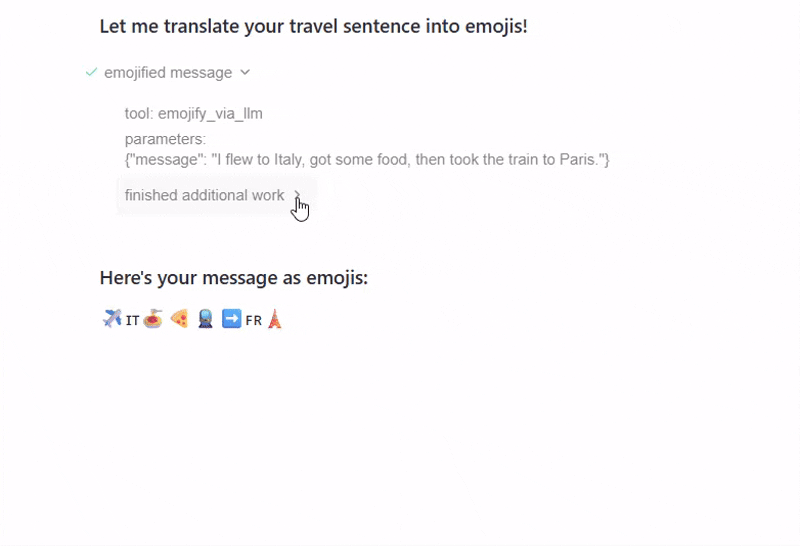
Task: Click the FR flag code text
Action: coord(254,321)
